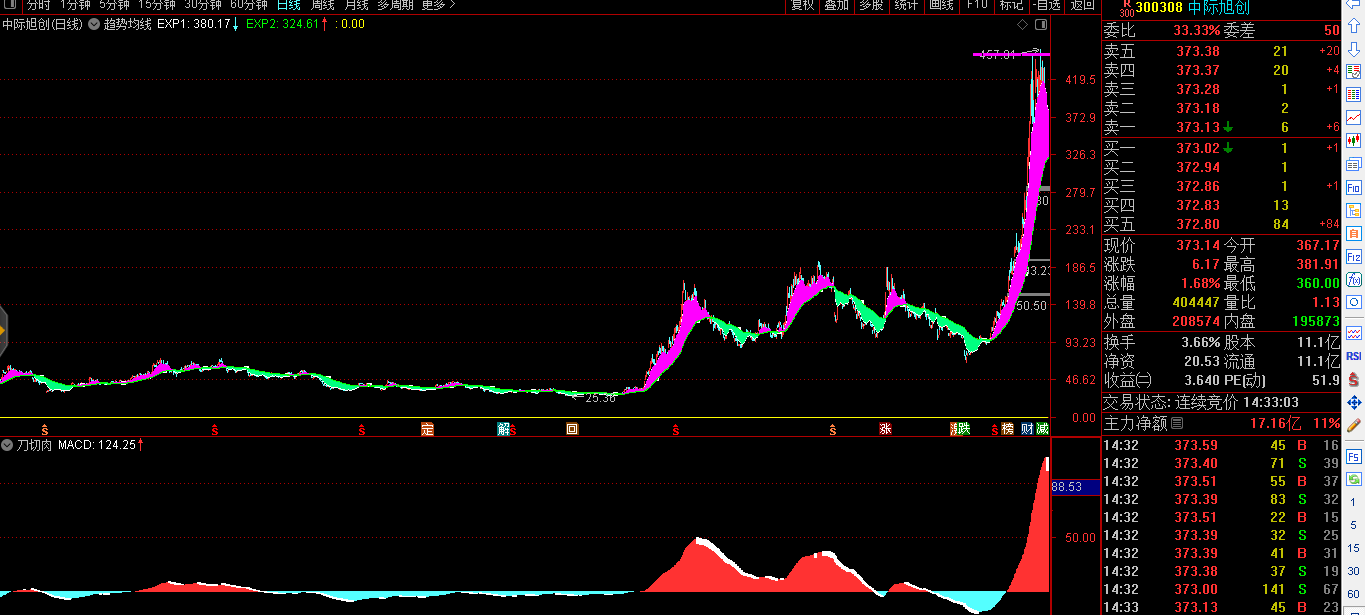Click the candlestick chart sidebar icon
This screenshot has width=1365, height=615.
pyautogui.click(x=1354, y=140)
